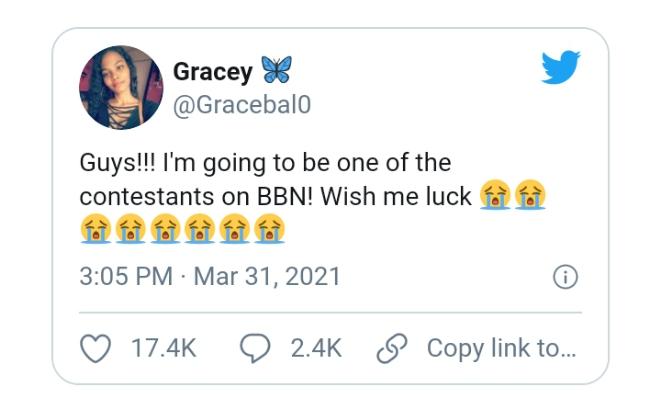Click the first crying emoji on the bottom emoji row
This screenshot has width=661, height=403.
(x=95, y=231)
